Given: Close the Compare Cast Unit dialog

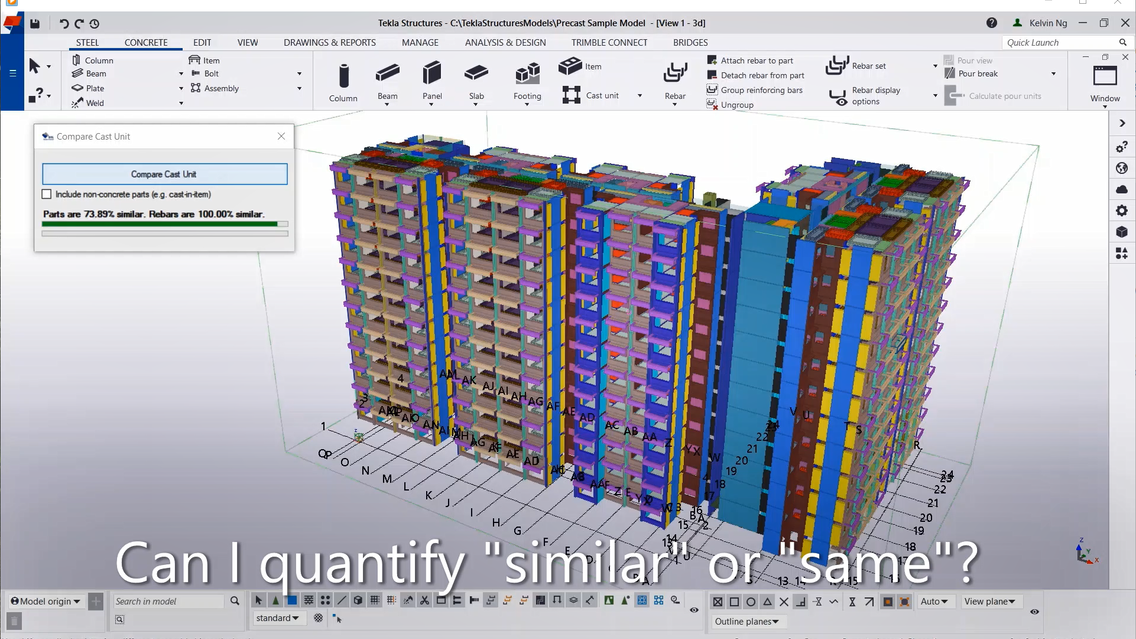Looking at the screenshot, I should pyautogui.click(x=281, y=136).
